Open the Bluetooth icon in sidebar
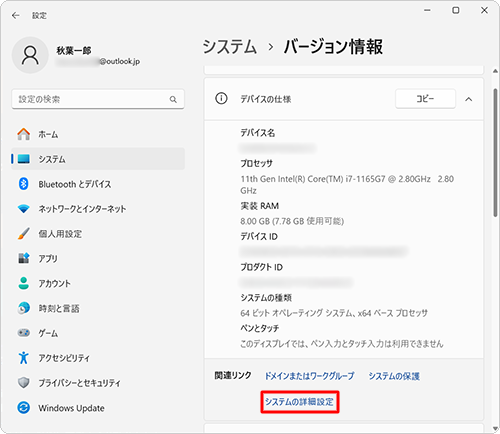The width and height of the screenshot is (500, 434). point(24,184)
